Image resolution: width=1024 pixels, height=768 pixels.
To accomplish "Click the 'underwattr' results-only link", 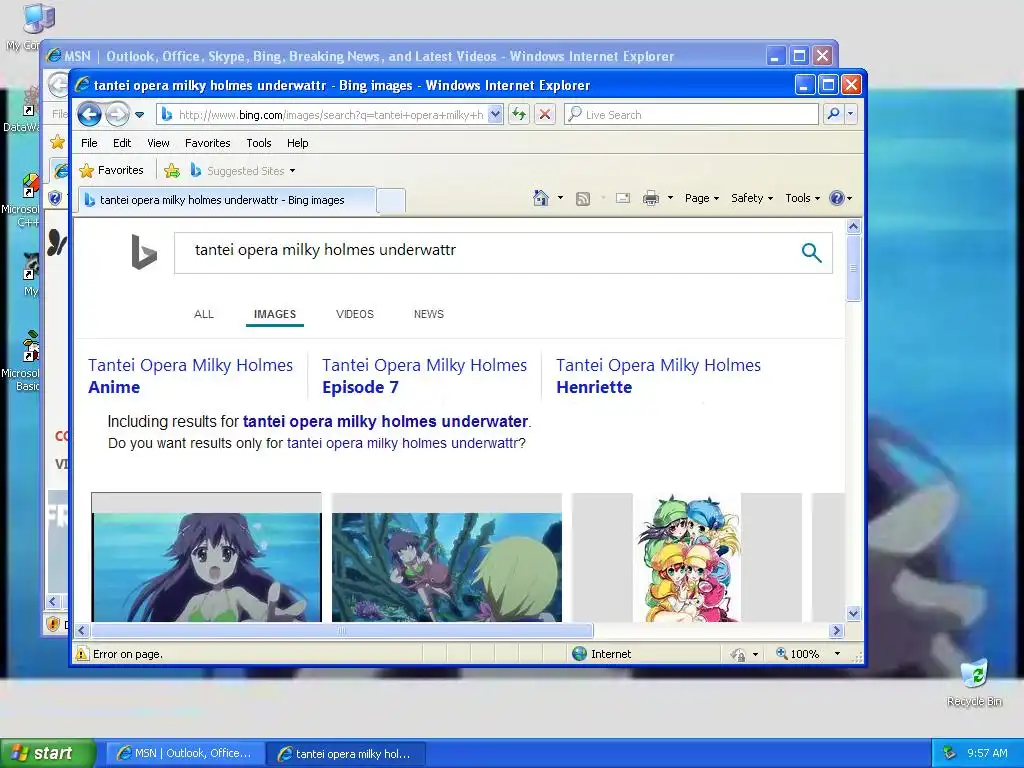I will click(x=402, y=443).
